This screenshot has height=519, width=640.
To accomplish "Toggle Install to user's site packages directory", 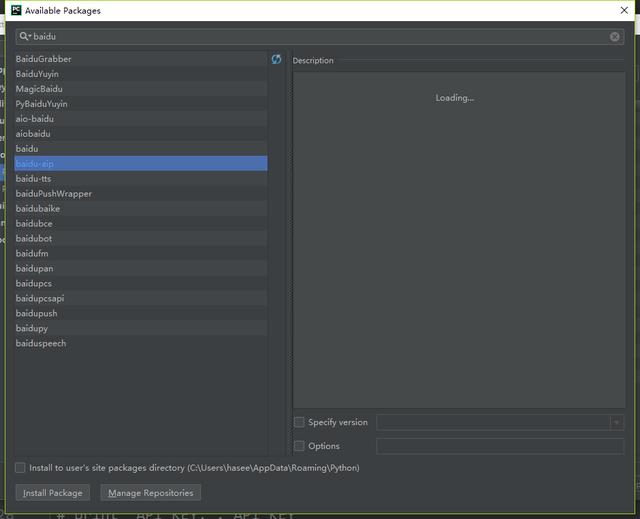I will (x=20, y=468).
